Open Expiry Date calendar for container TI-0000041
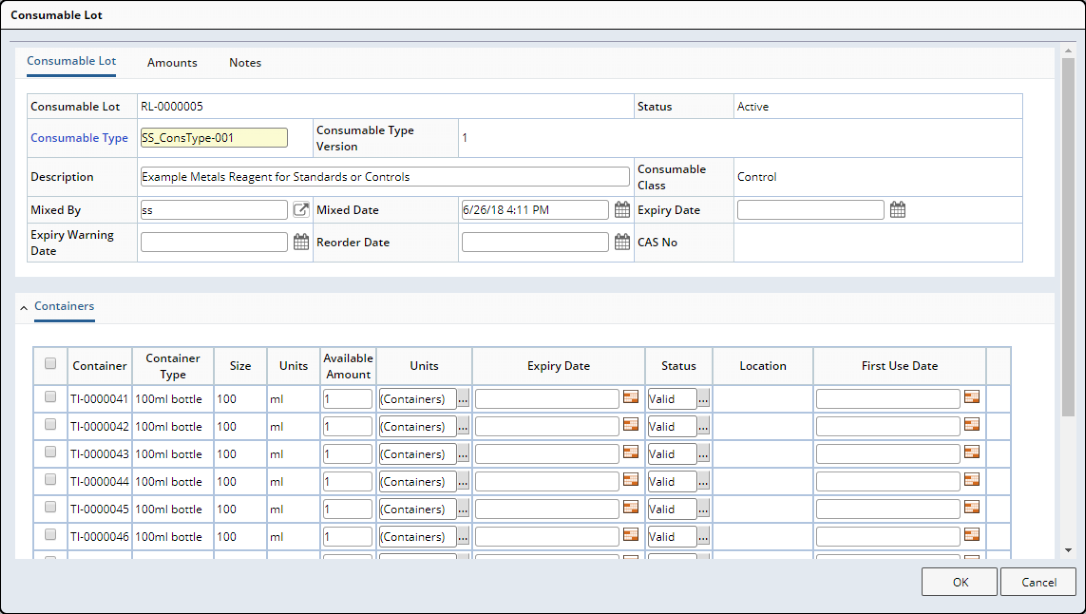This screenshot has width=1086, height=614. (x=631, y=398)
